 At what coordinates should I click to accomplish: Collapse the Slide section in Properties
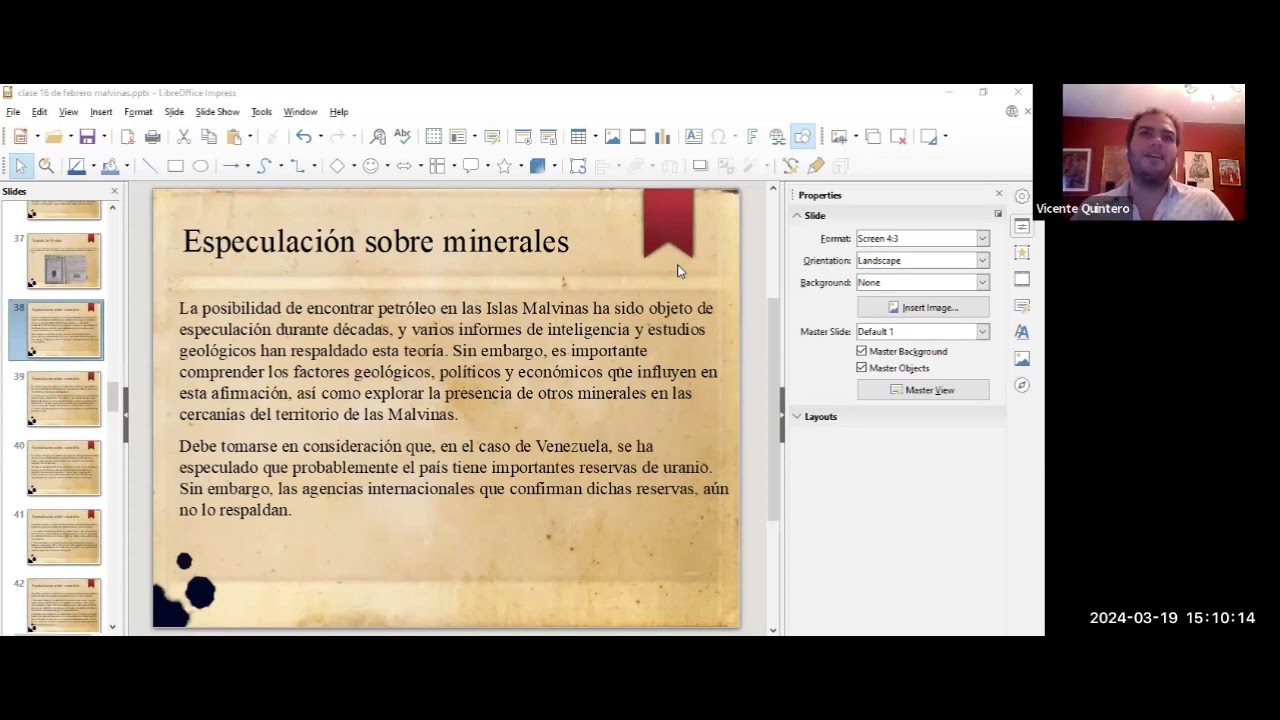(x=809, y=215)
